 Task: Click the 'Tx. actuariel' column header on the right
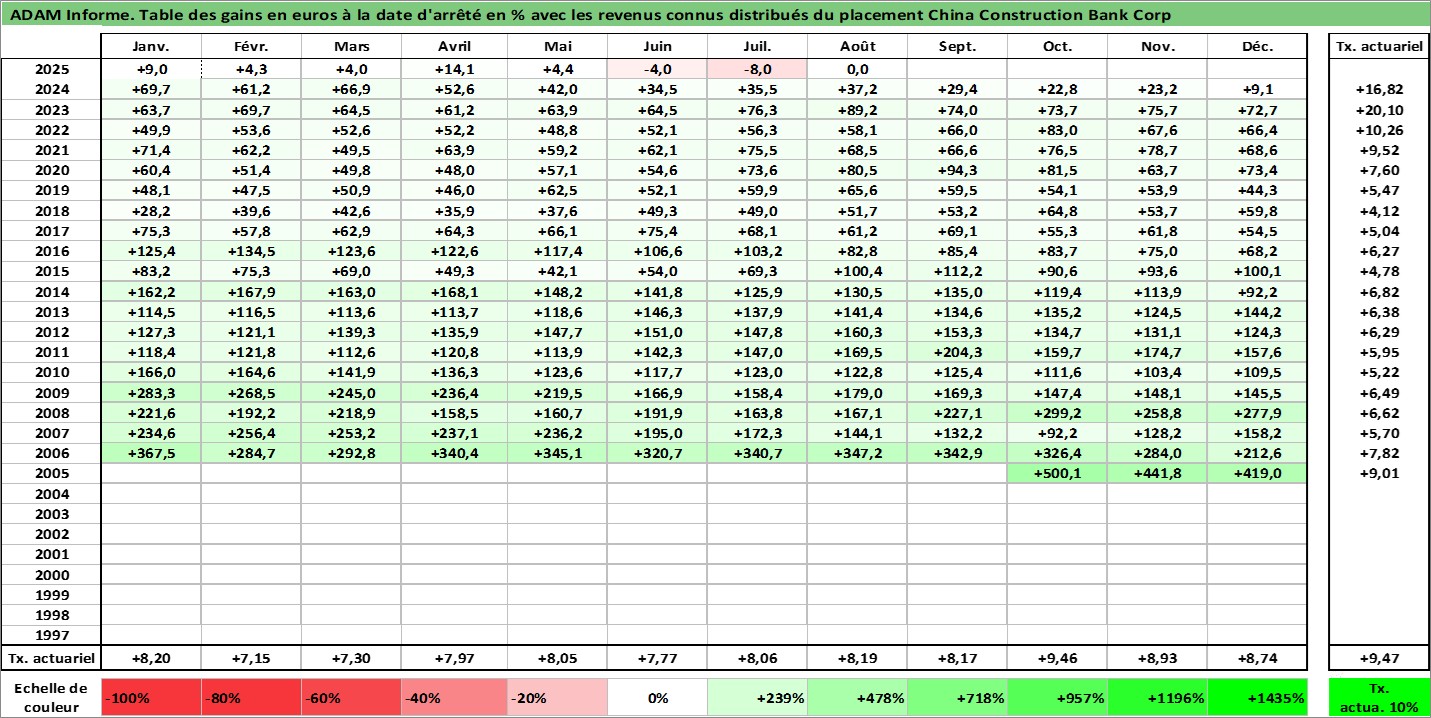tap(1379, 47)
